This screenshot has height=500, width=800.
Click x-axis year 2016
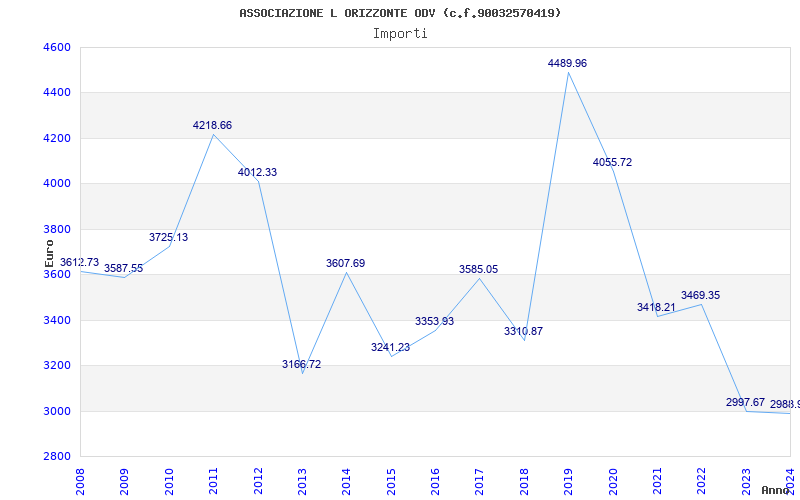435,482
